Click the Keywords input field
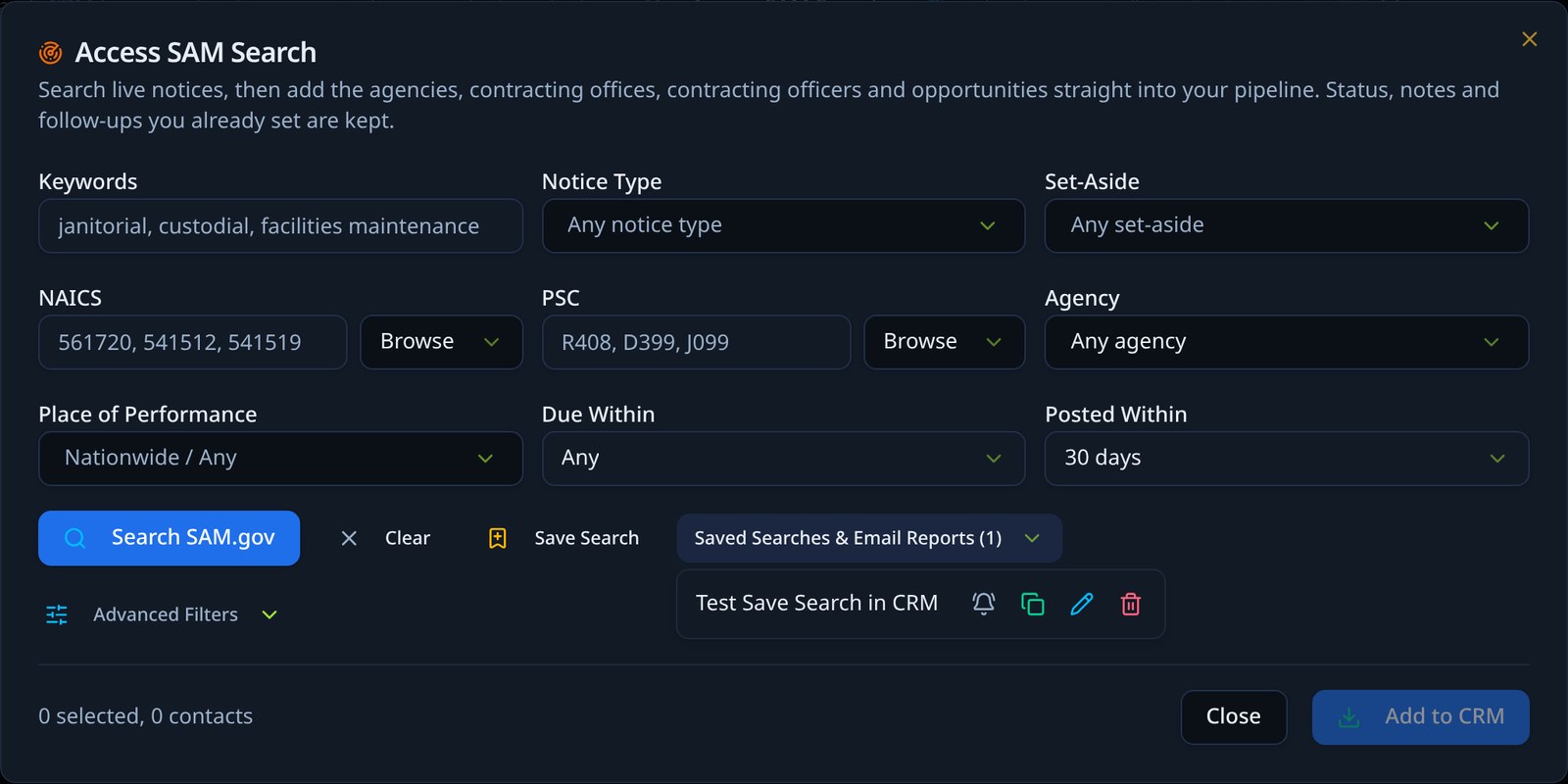Viewport: 1568px width, 784px height. (280, 226)
